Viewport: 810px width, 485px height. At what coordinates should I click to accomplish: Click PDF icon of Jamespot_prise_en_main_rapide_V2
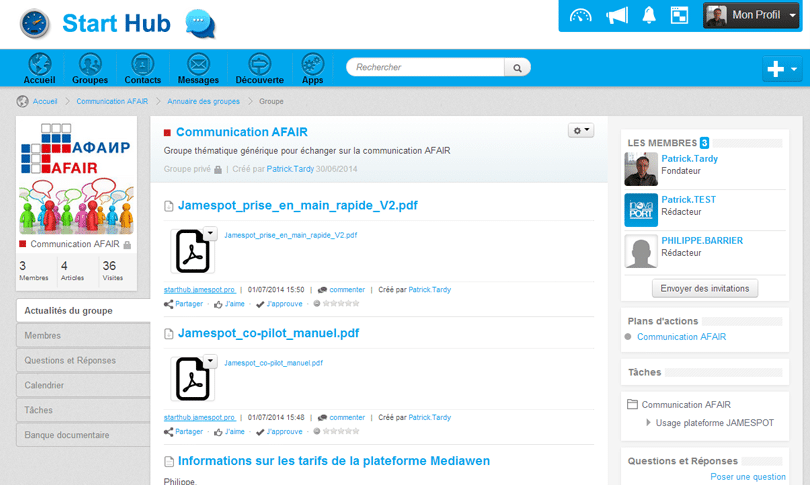pyautogui.click(x=192, y=252)
